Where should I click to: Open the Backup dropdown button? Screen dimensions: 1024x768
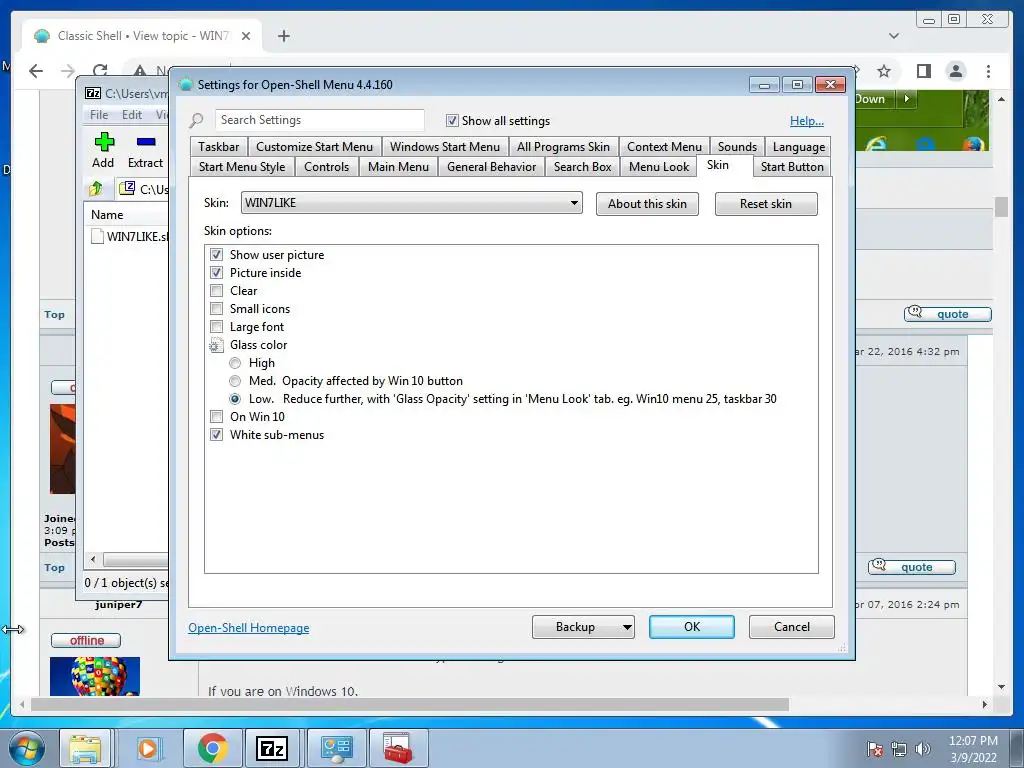tap(583, 627)
